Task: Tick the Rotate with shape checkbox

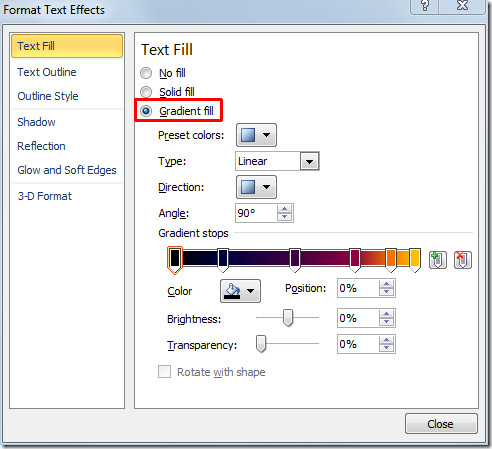Action: [x=164, y=371]
